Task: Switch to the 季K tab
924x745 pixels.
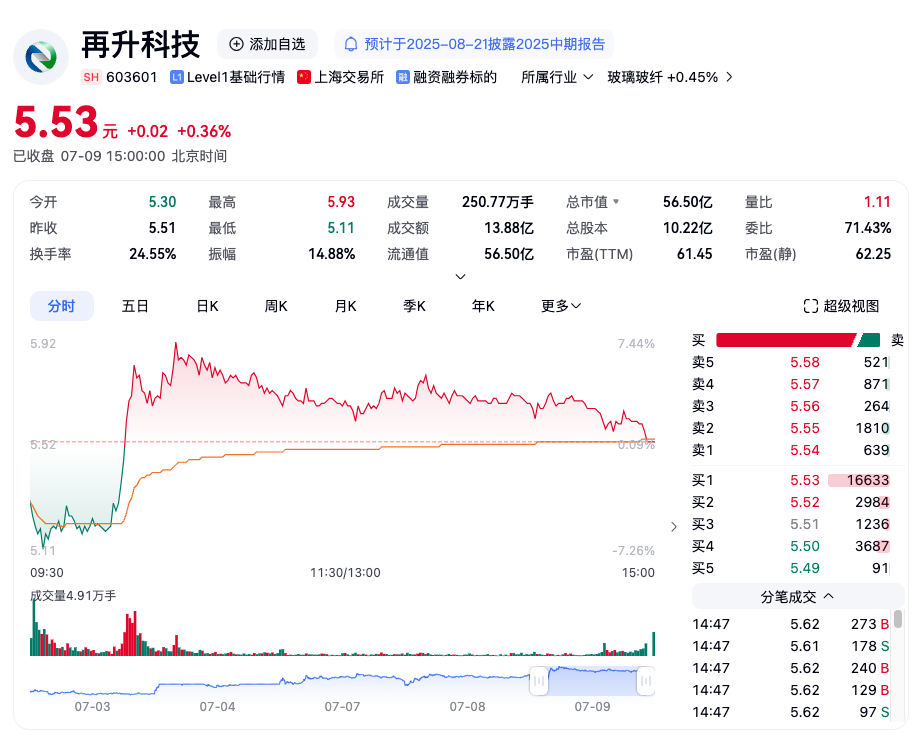Action: (414, 306)
